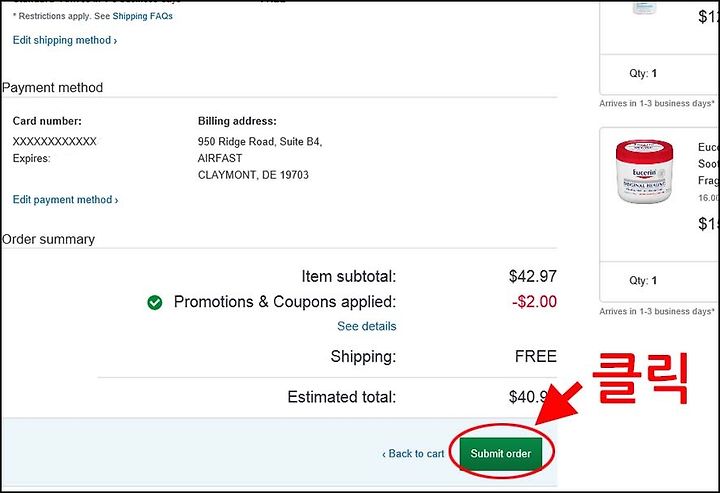Screen dimensions: 720x493
Task: Click the Order summary section heading
Action: coord(48,239)
